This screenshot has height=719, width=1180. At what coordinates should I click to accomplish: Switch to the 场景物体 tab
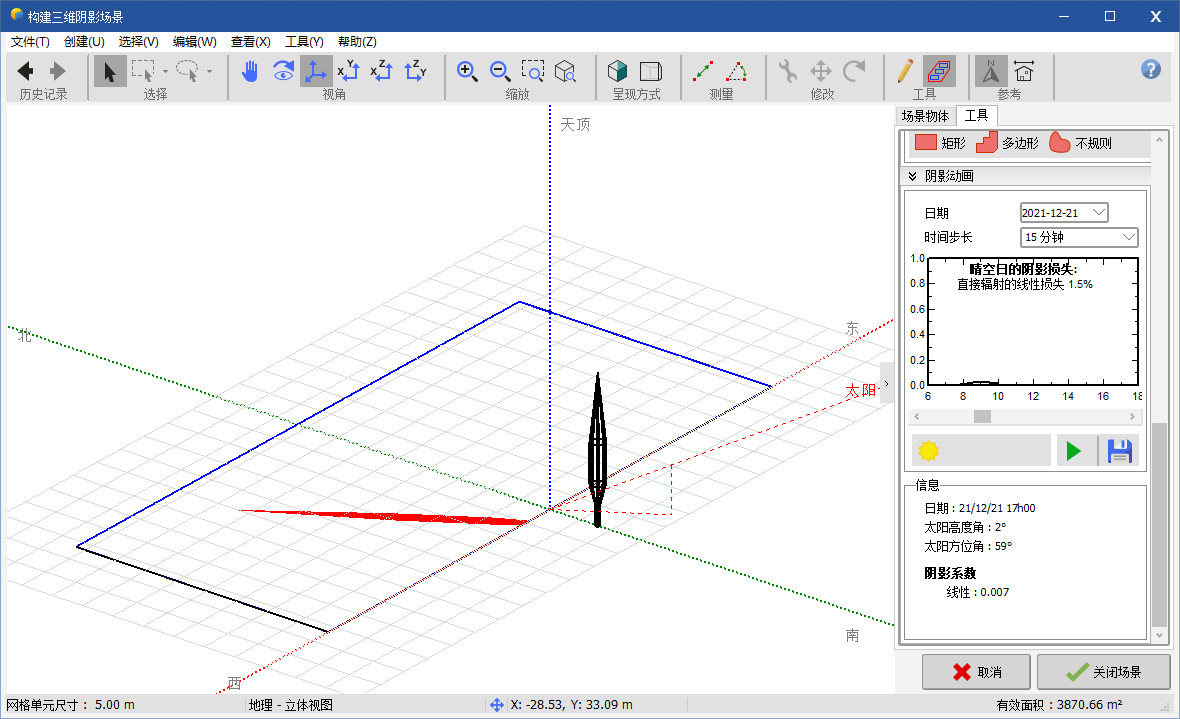click(926, 116)
